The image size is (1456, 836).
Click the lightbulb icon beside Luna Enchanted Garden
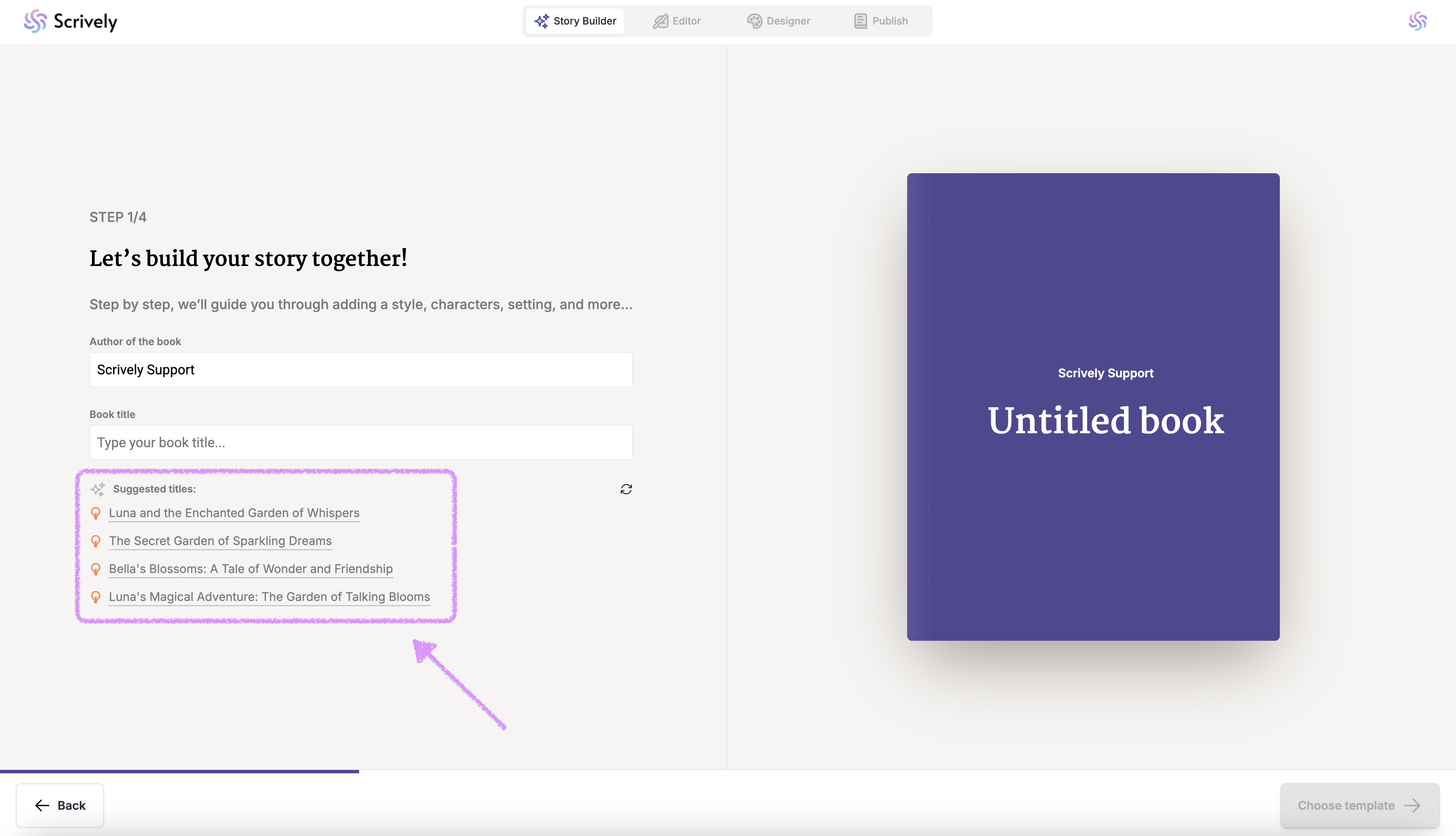pos(96,513)
